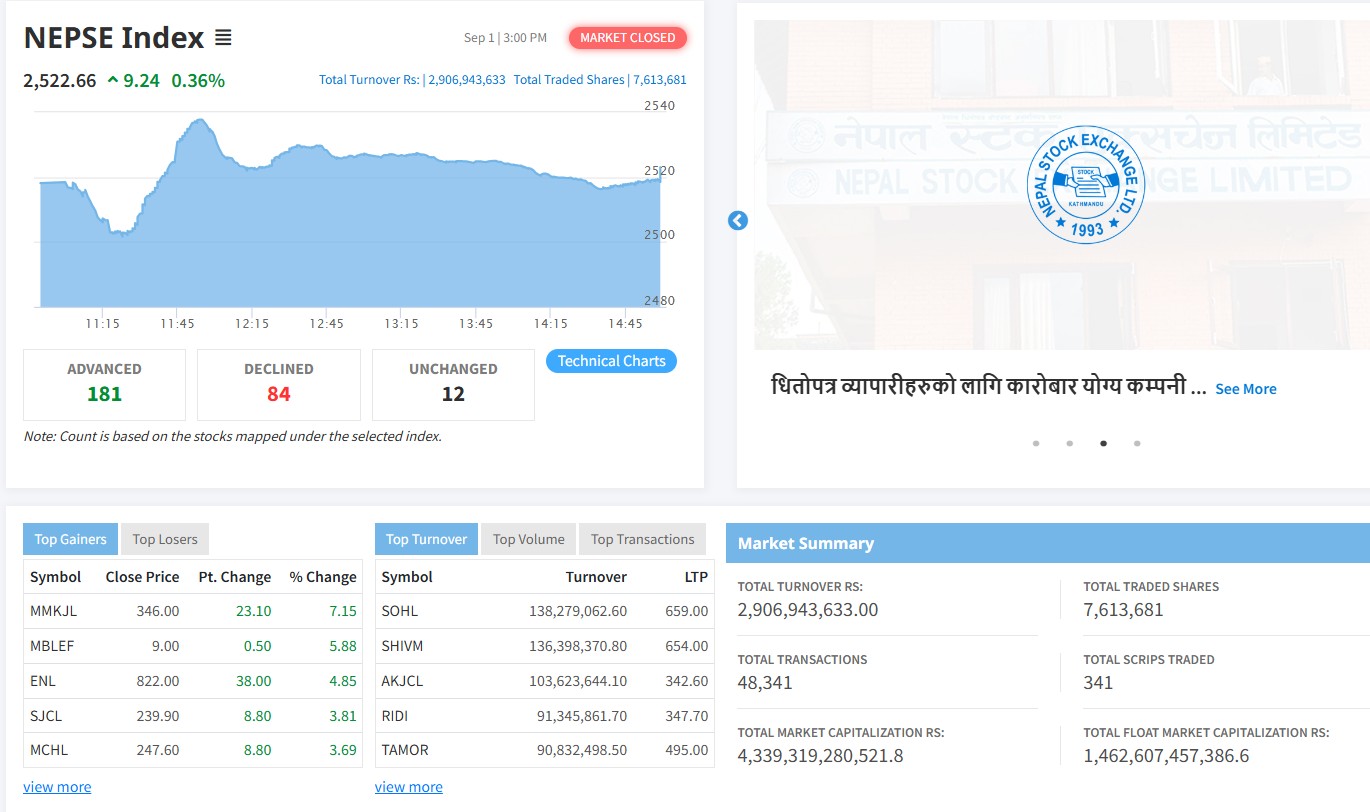Click the Unchanged 12 count box
The image size is (1370, 812).
tap(453, 384)
